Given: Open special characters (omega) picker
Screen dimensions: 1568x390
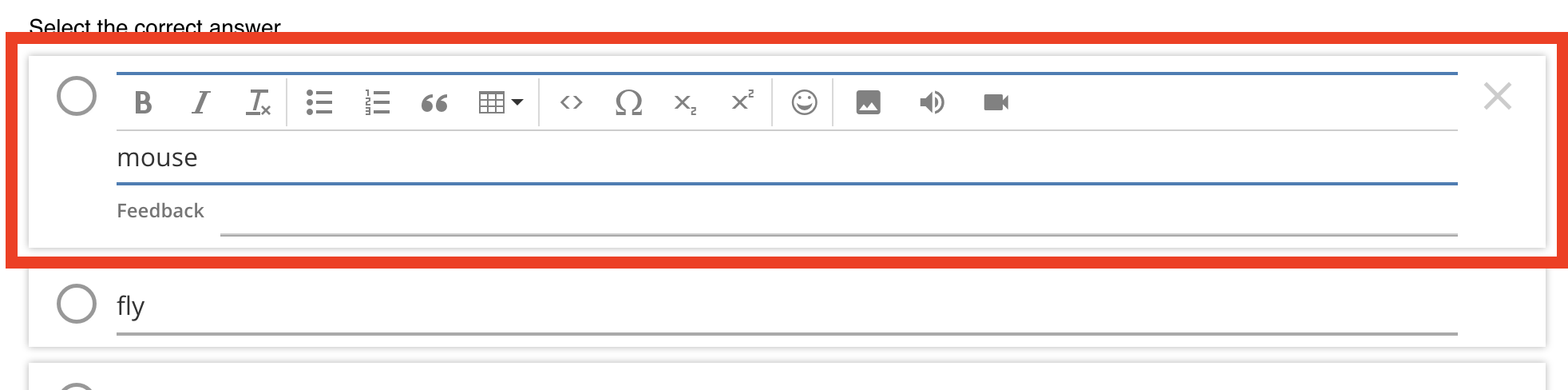Looking at the screenshot, I should click(628, 102).
